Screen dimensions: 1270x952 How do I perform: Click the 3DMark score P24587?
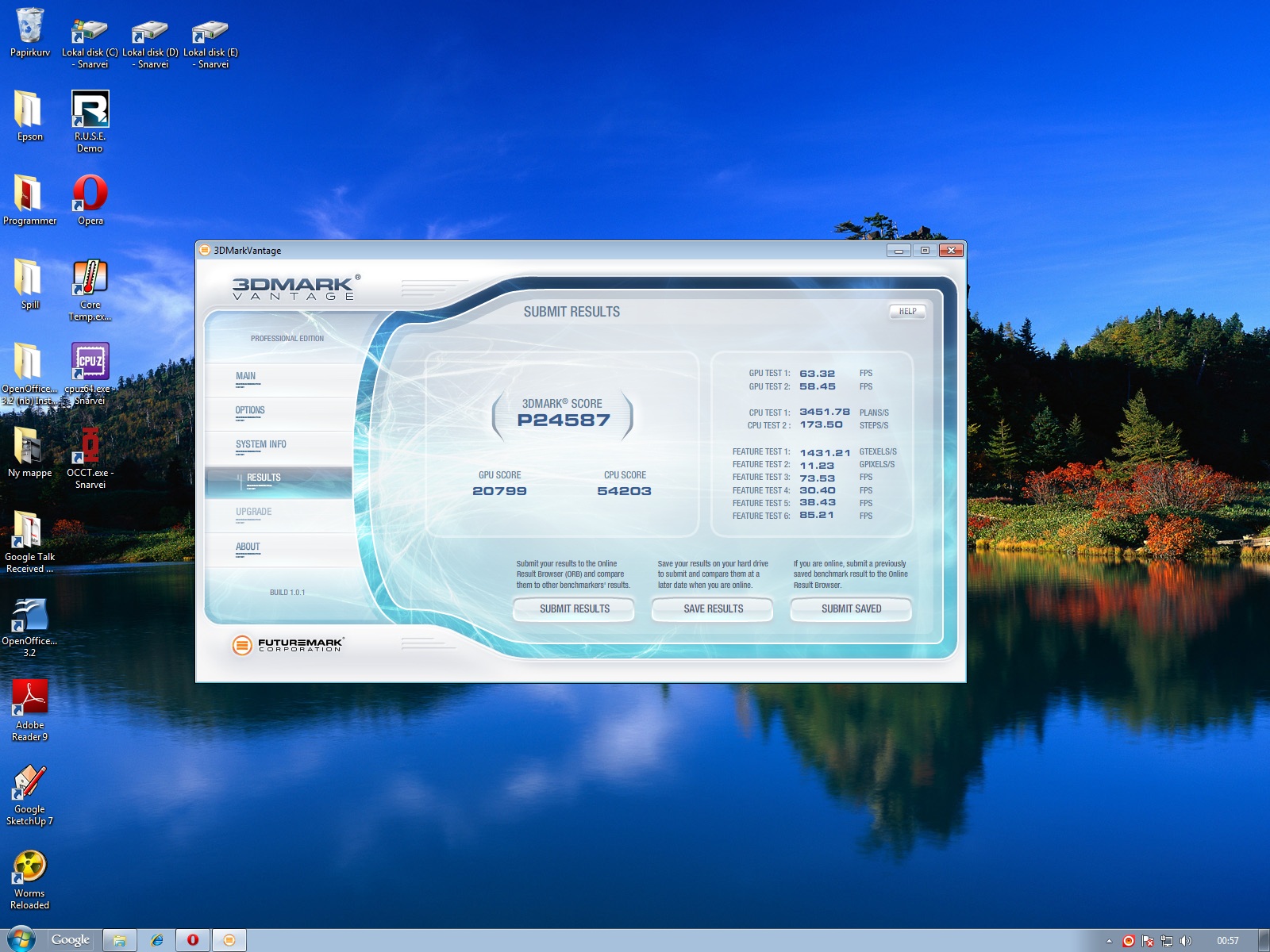click(x=564, y=420)
